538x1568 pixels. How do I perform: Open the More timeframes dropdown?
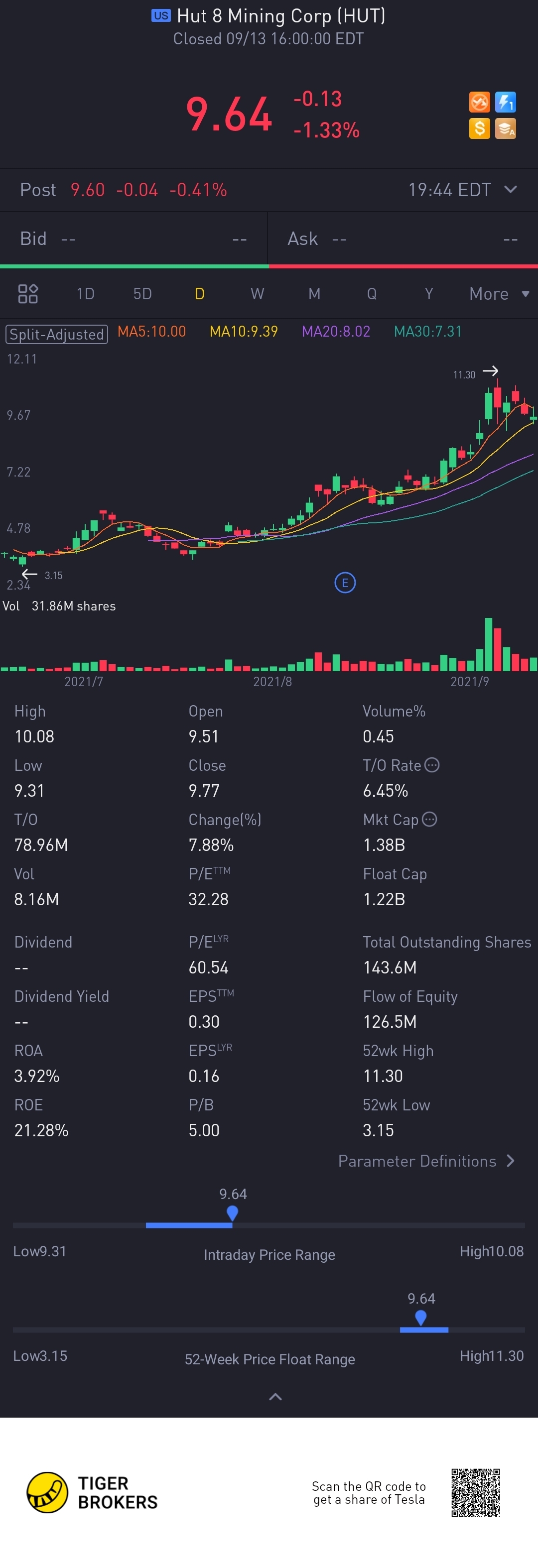pos(498,294)
